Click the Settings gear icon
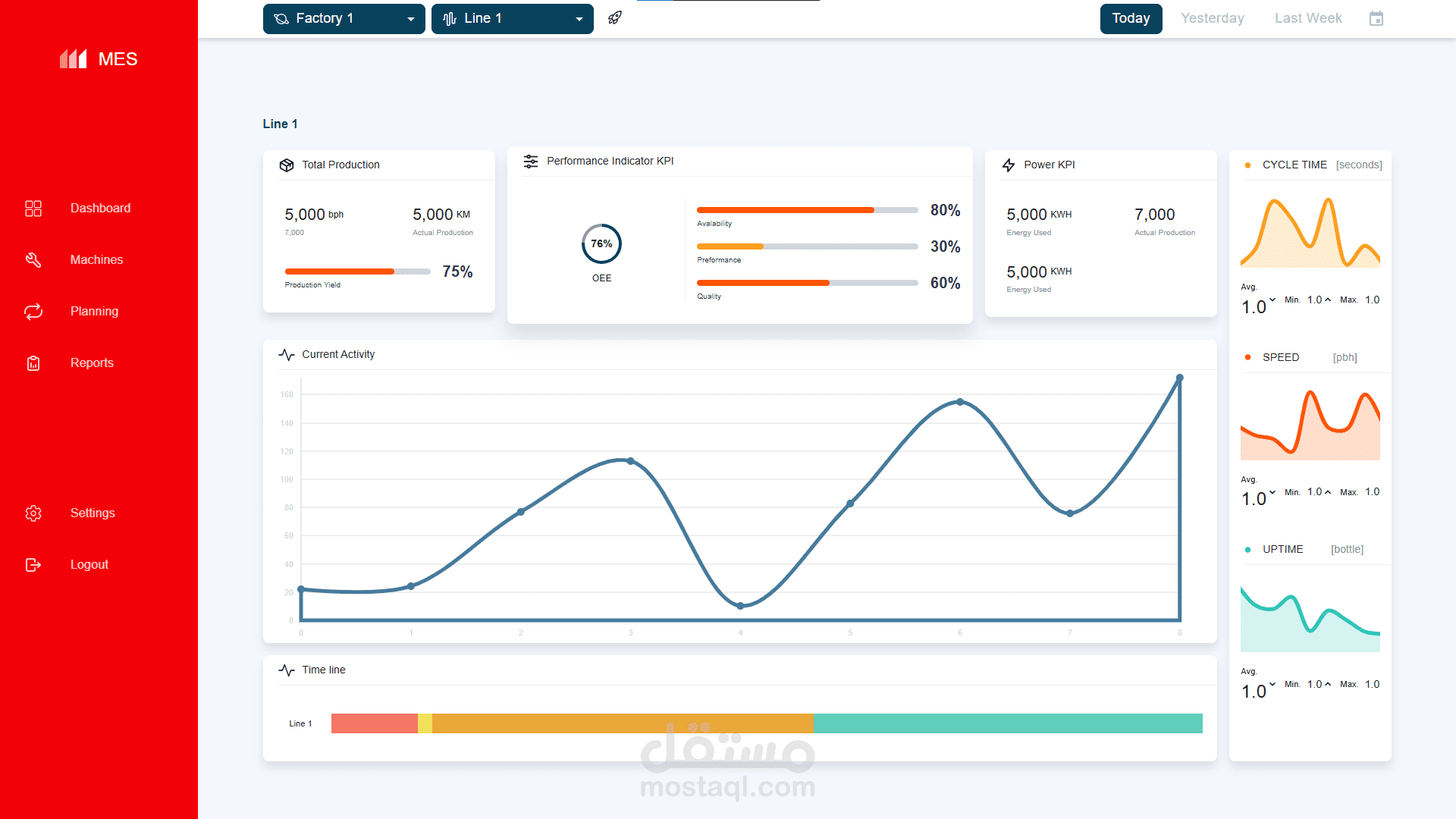The image size is (1456, 819). pos(33,513)
